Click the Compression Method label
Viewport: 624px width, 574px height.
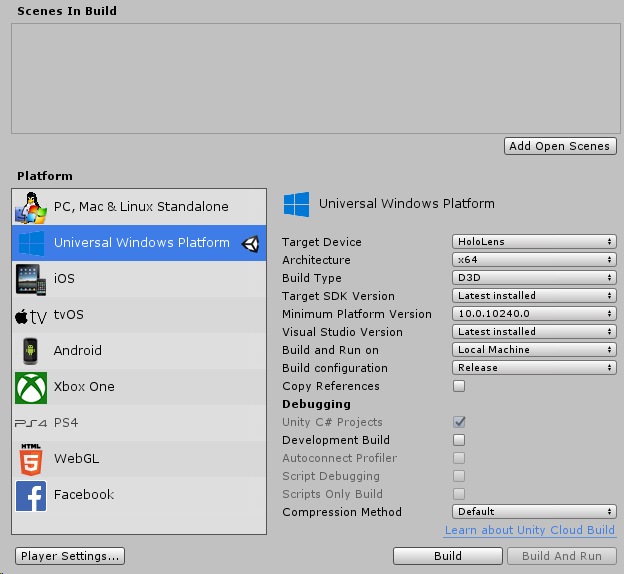[342, 512]
